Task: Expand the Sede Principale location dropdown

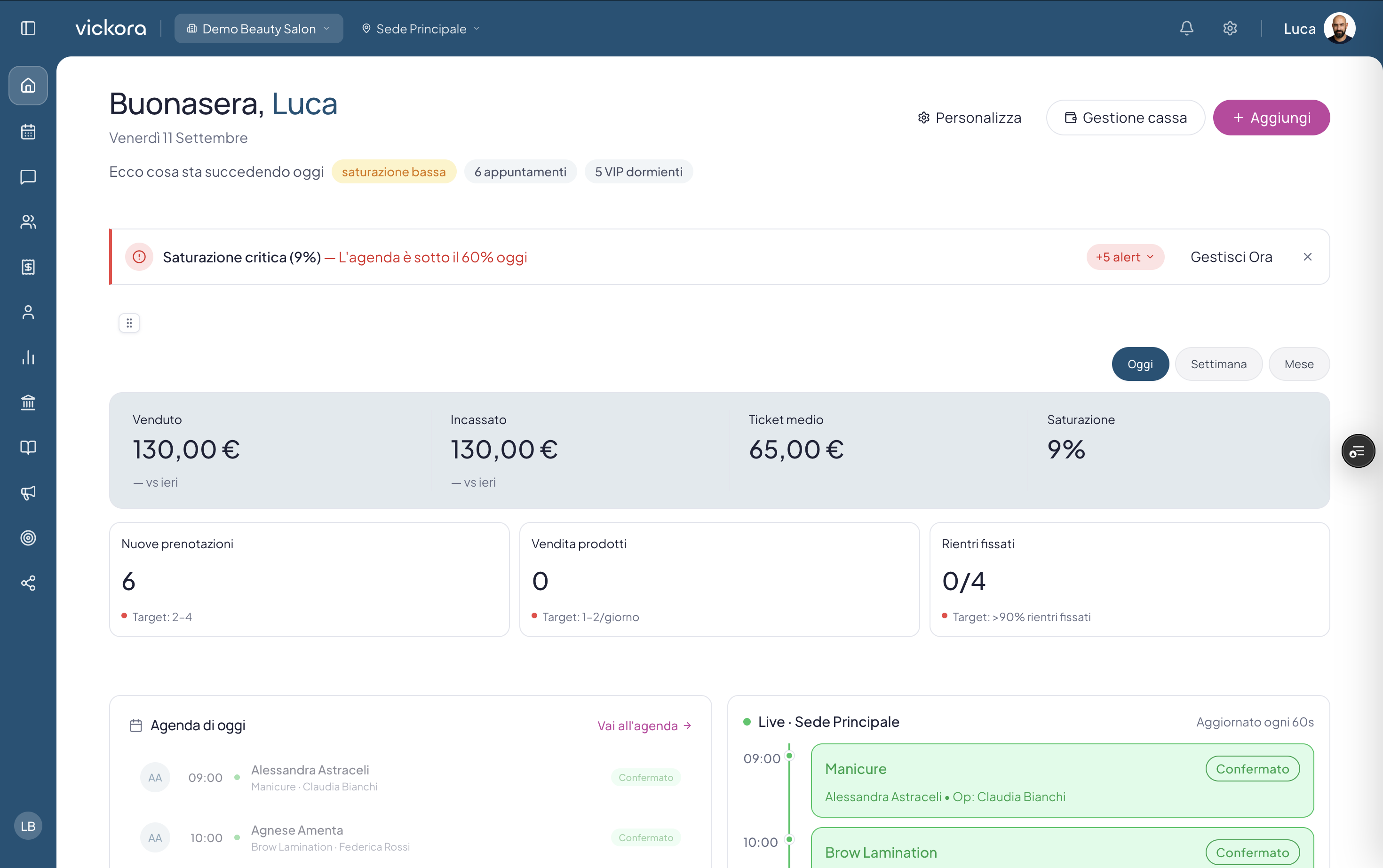Action: [421, 29]
